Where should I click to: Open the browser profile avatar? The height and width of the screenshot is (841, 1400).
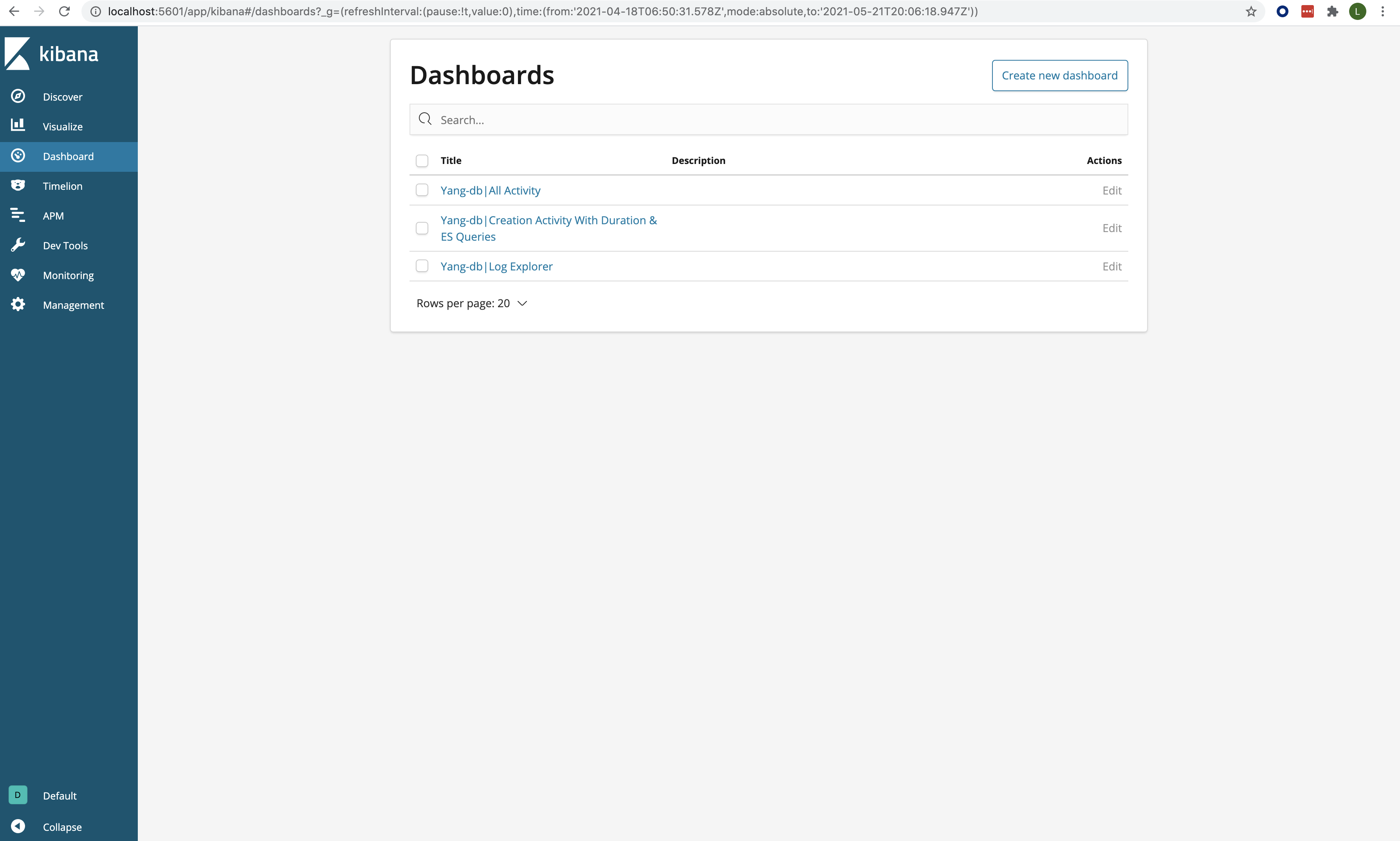coord(1357,11)
